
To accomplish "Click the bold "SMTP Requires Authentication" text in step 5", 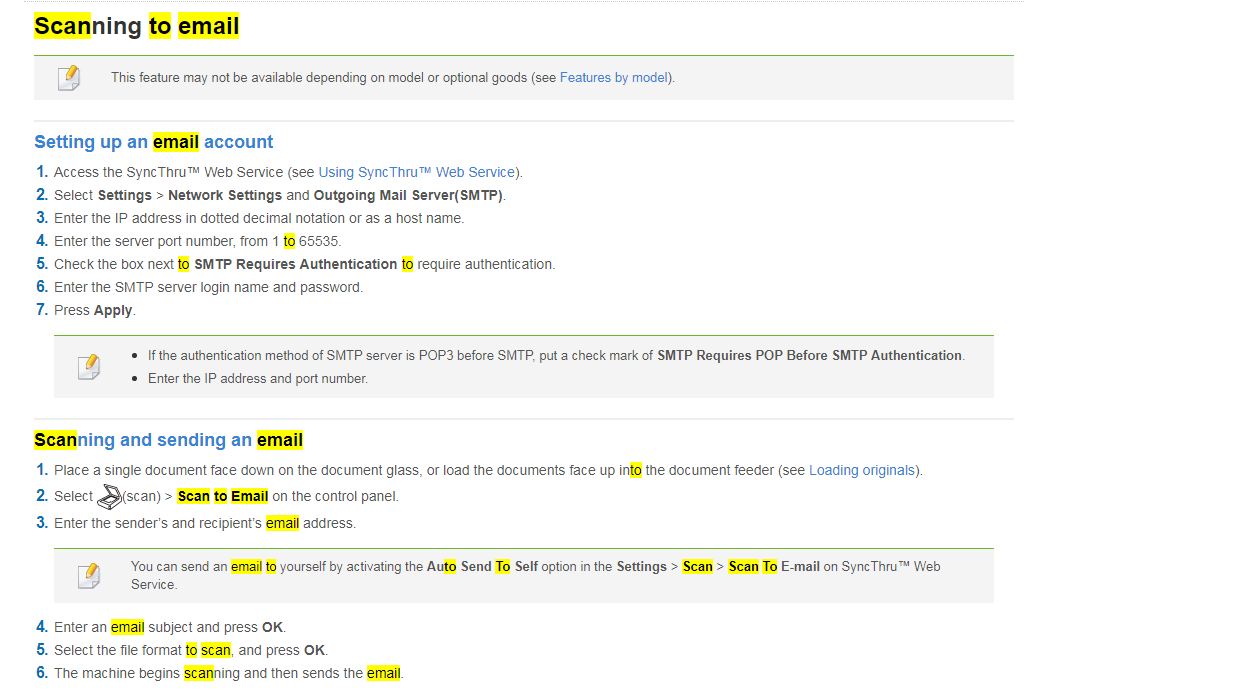I will 295,264.
